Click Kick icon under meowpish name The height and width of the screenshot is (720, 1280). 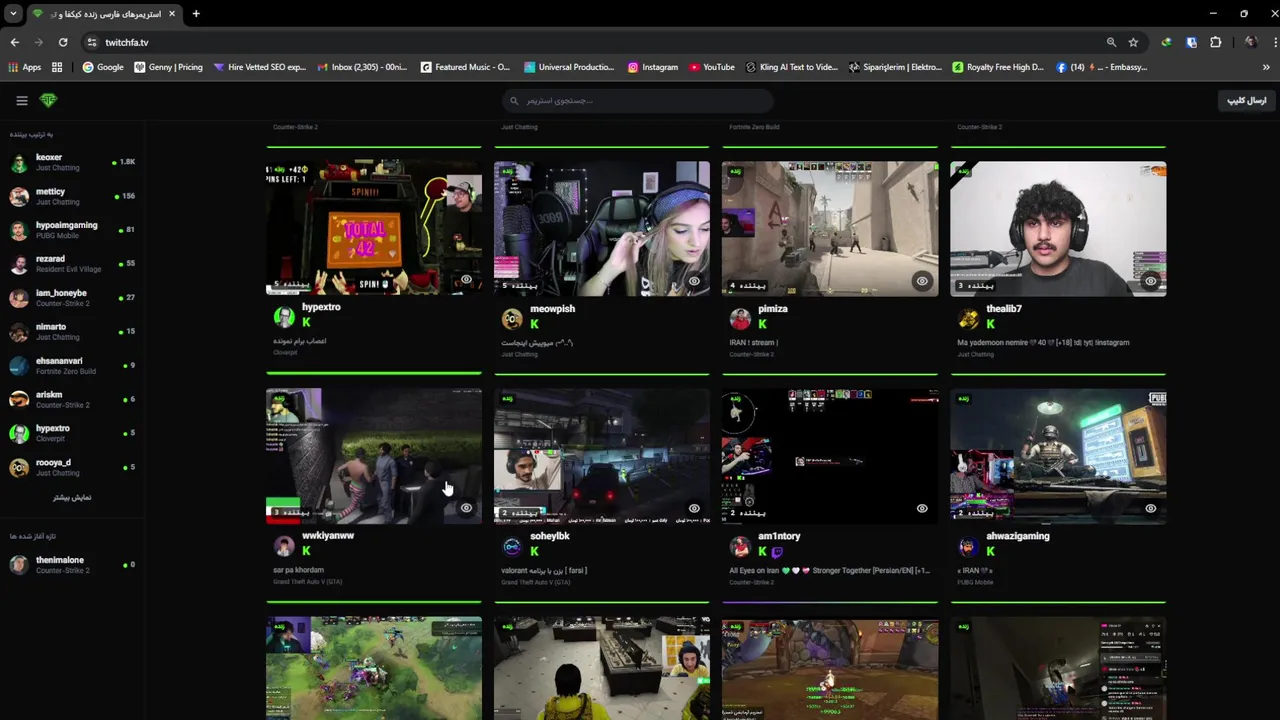pyautogui.click(x=535, y=324)
